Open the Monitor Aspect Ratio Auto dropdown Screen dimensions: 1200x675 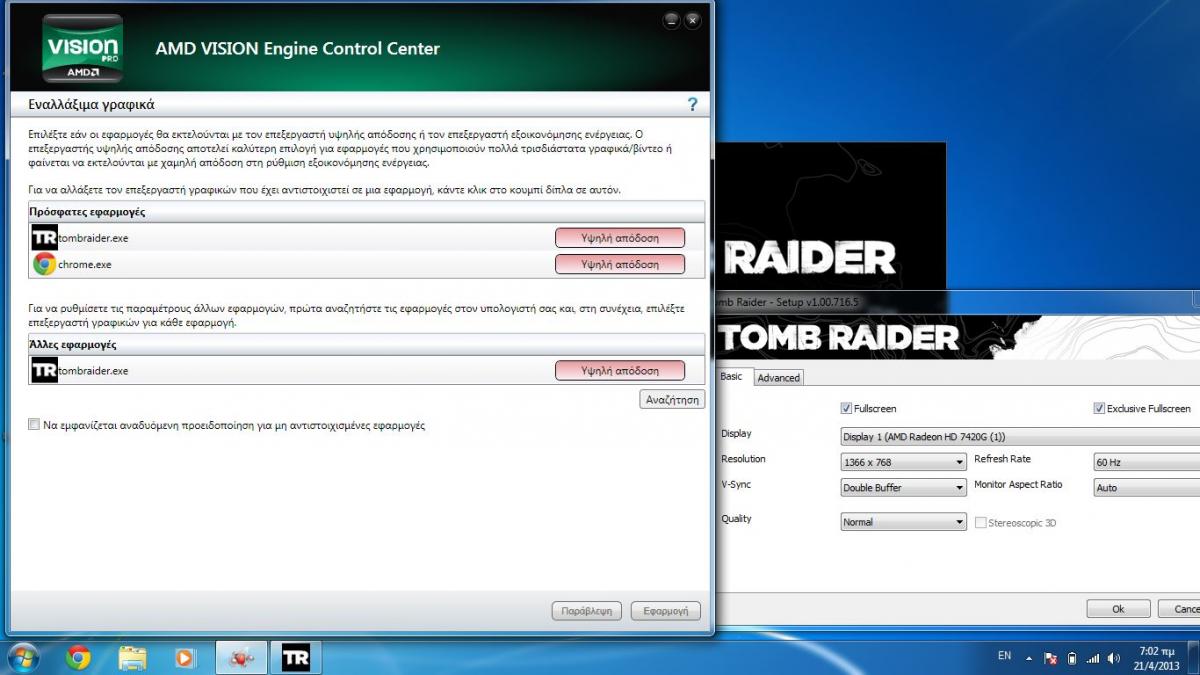1147,488
